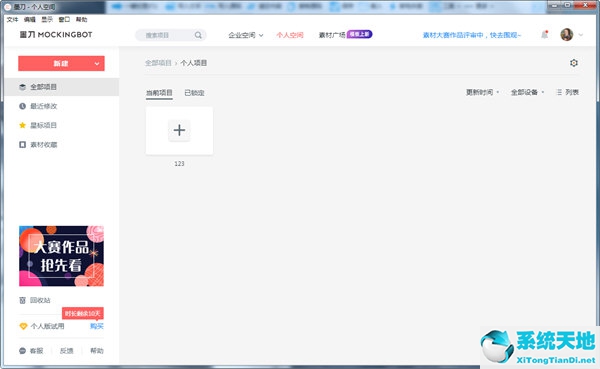The image size is (600, 369).
Task: Click the diamond icon beside 个人版试用
Action: pyautogui.click(x=23, y=326)
